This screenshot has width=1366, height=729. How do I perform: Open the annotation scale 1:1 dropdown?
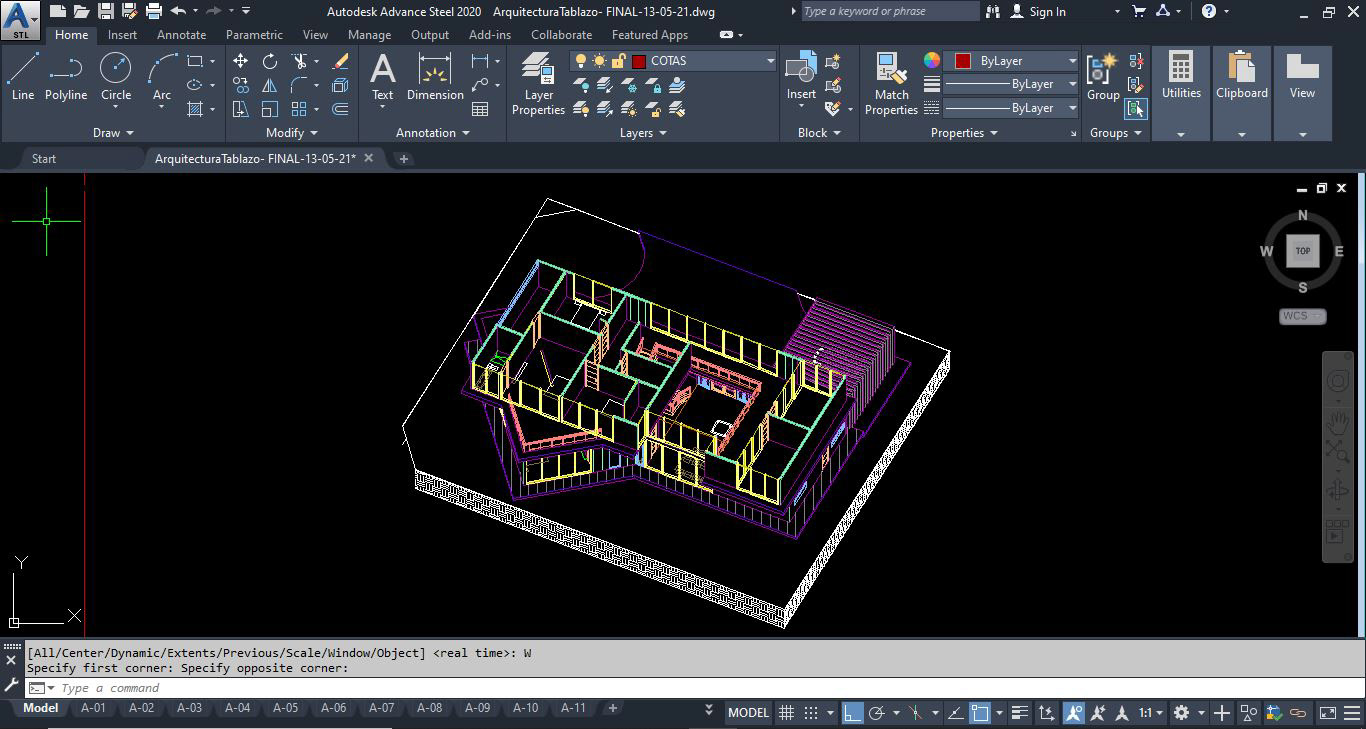pos(1151,713)
